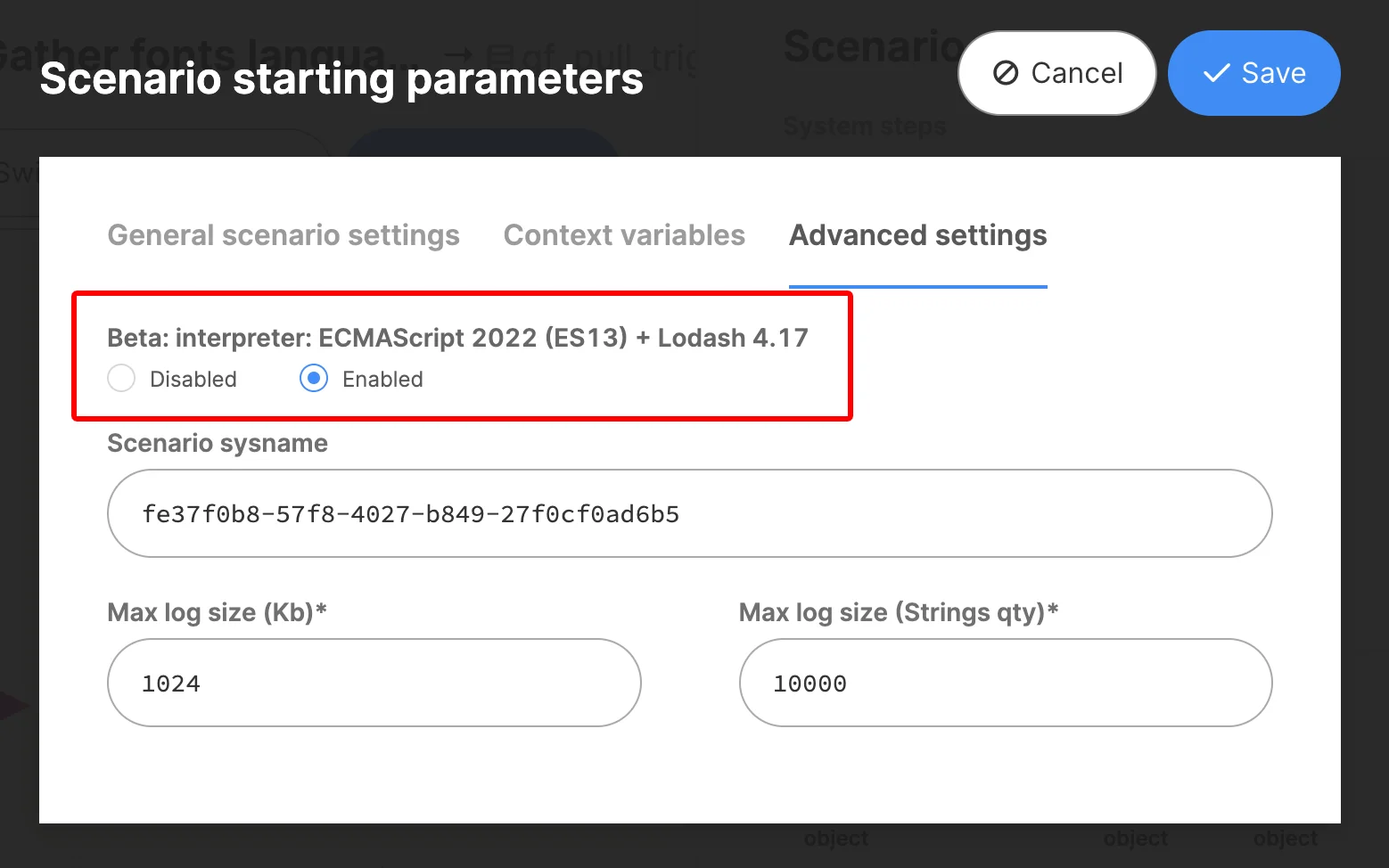Switch to General scenario settings tab

click(x=284, y=235)
